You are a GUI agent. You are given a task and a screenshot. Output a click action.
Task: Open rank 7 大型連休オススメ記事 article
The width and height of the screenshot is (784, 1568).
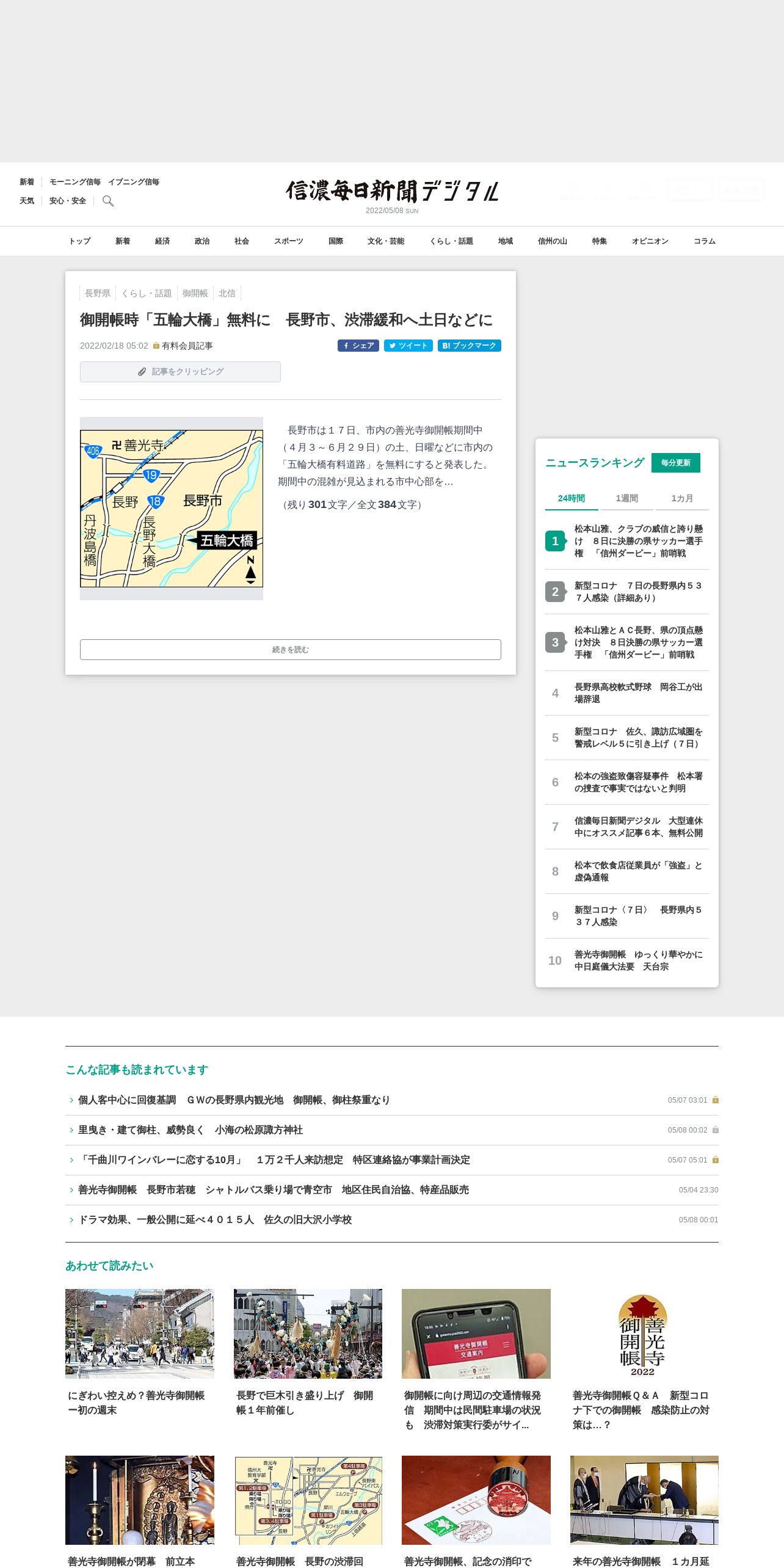[627, 827]
